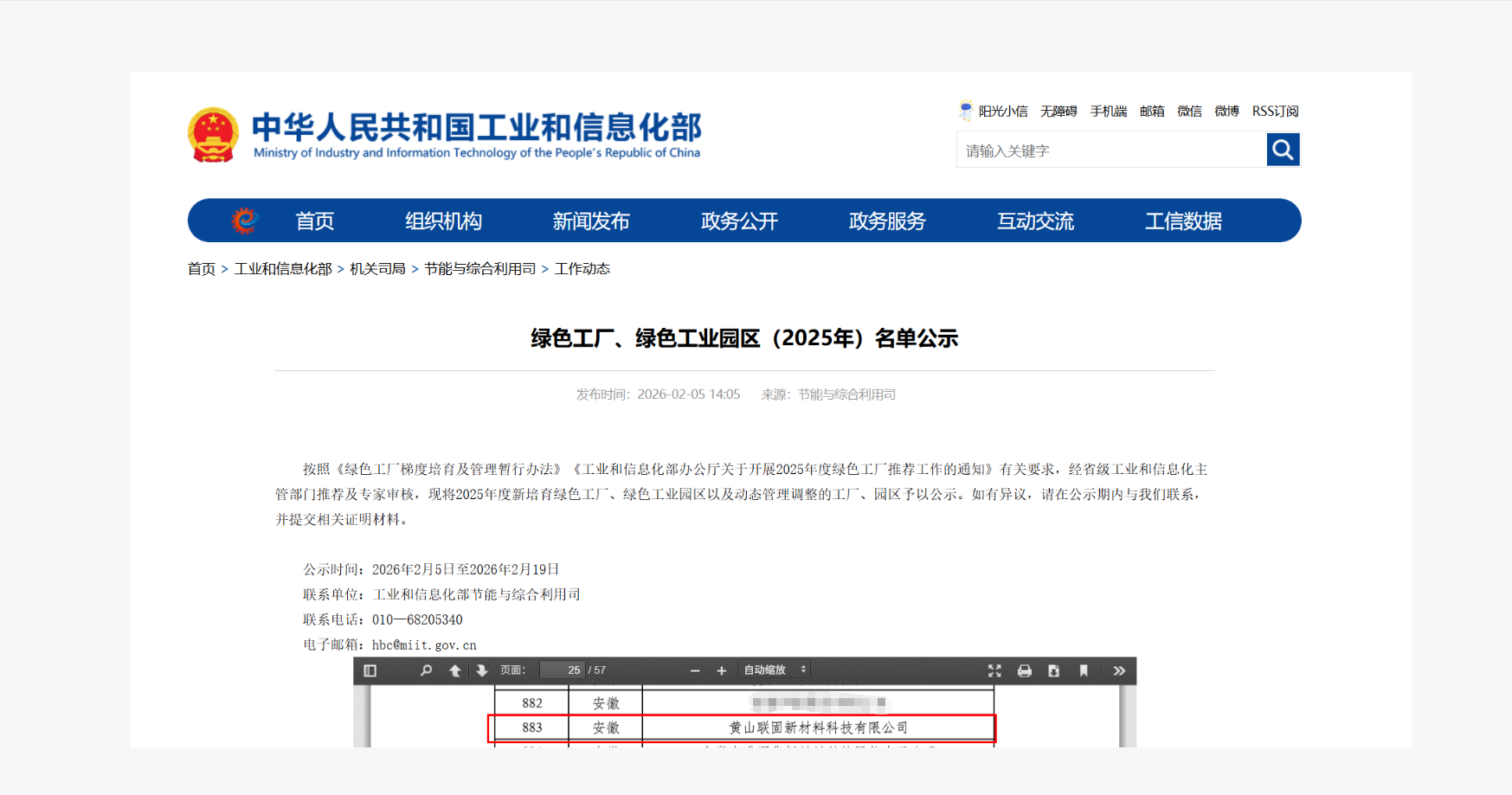This screenshot has width=1512, height=795.
Task: Click the RSS订阅 link
Action: pyautogui.click(x=1275, y=112)
